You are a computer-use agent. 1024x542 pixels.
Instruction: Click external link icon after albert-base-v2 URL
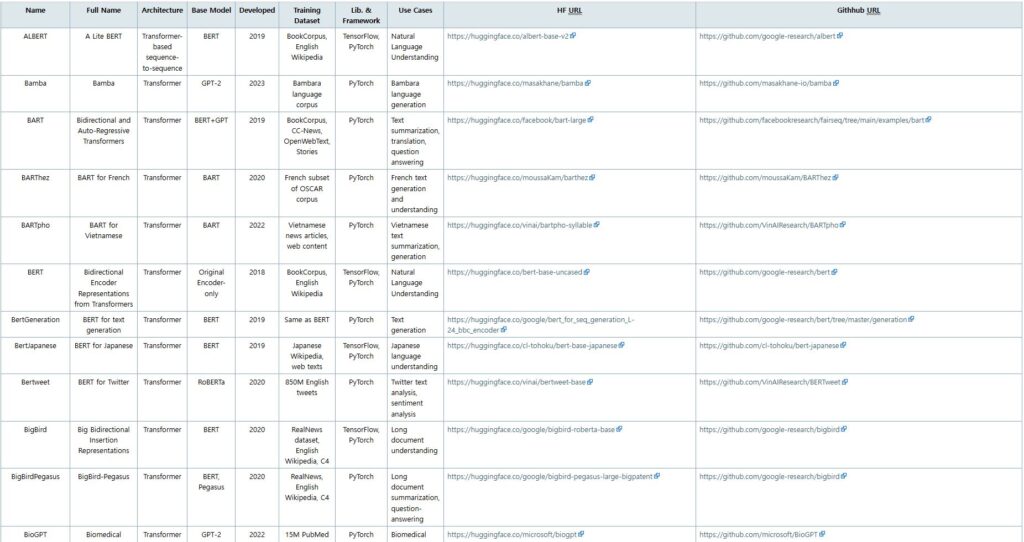(x=573, y=35)
